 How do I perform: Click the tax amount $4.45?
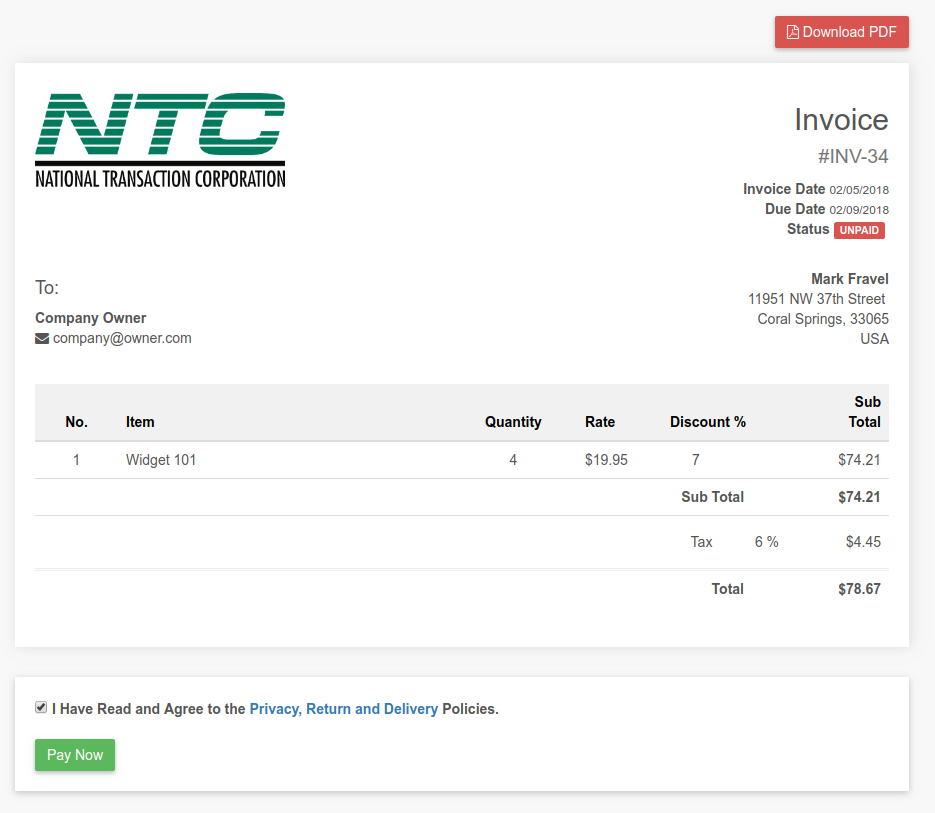[862, 542]
